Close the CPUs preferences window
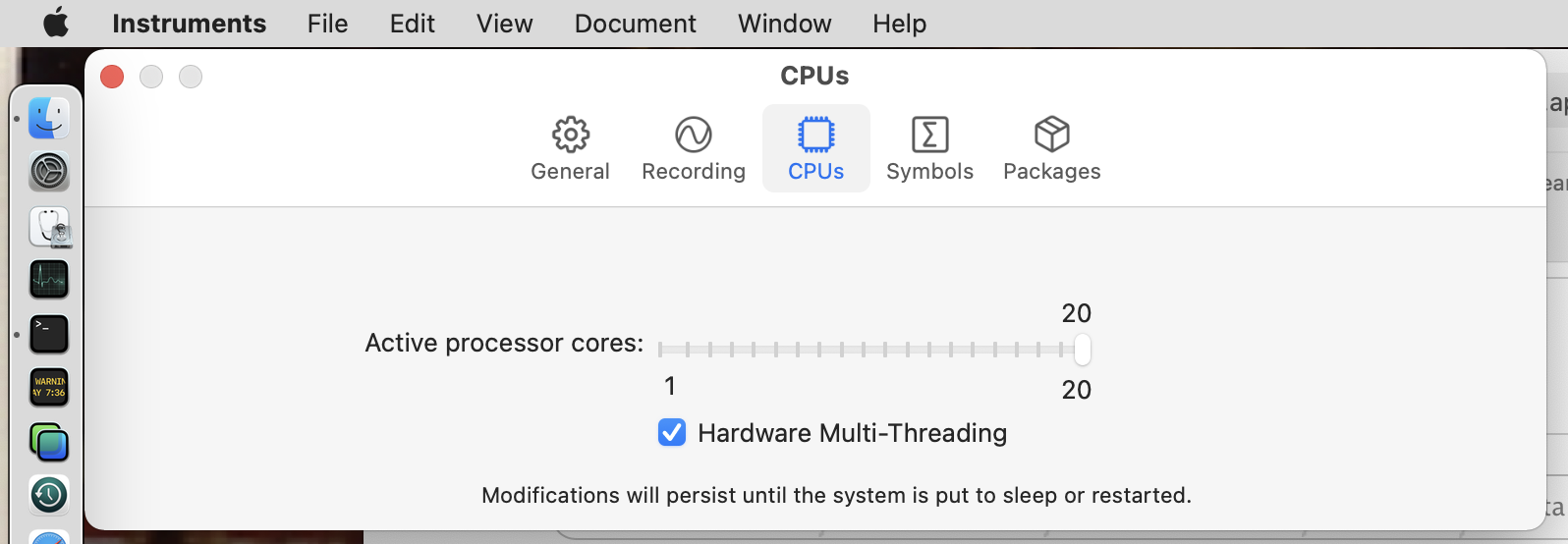The width and height of the screenshot is (1568, 544). tap(112, 77)
